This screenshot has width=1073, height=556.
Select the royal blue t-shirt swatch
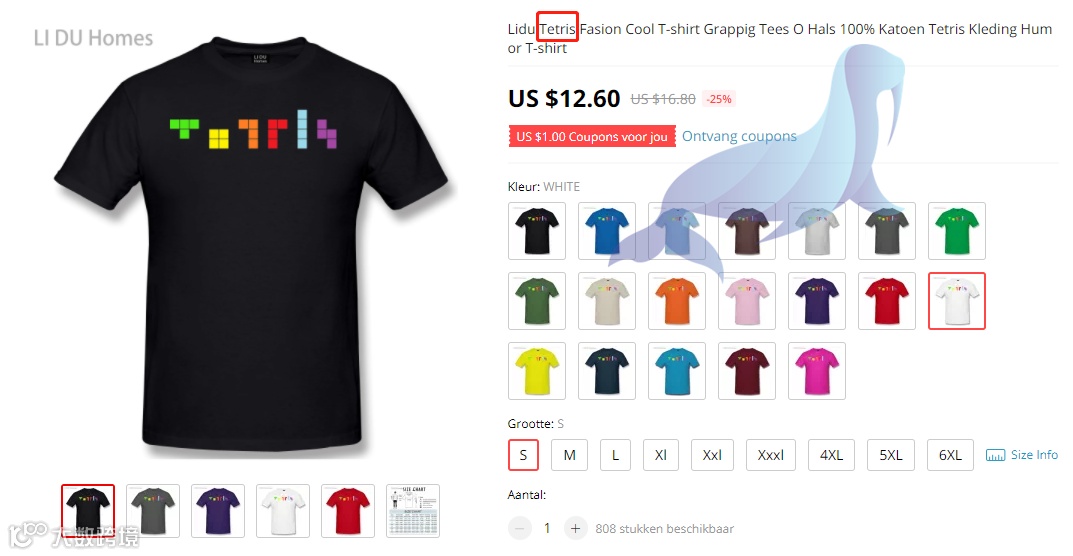[x=607, y=231]
